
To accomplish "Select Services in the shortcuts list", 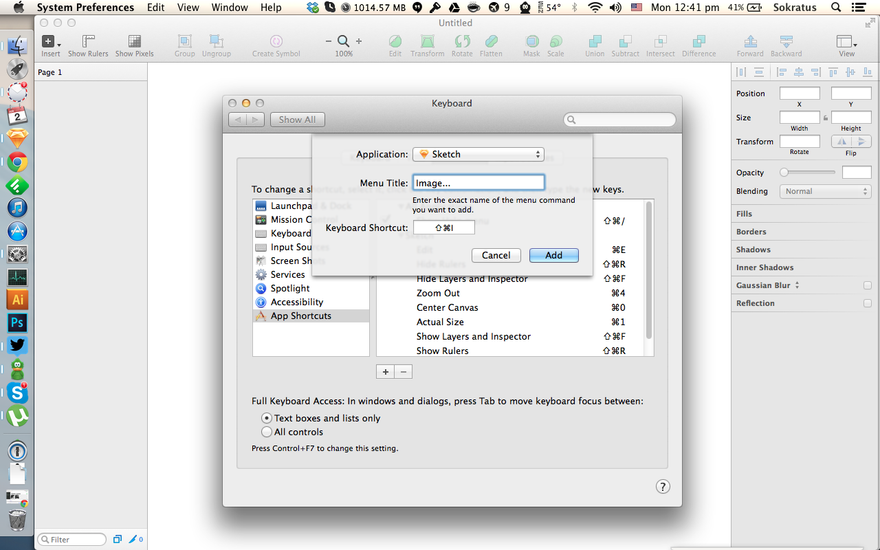I will [311, 274].
